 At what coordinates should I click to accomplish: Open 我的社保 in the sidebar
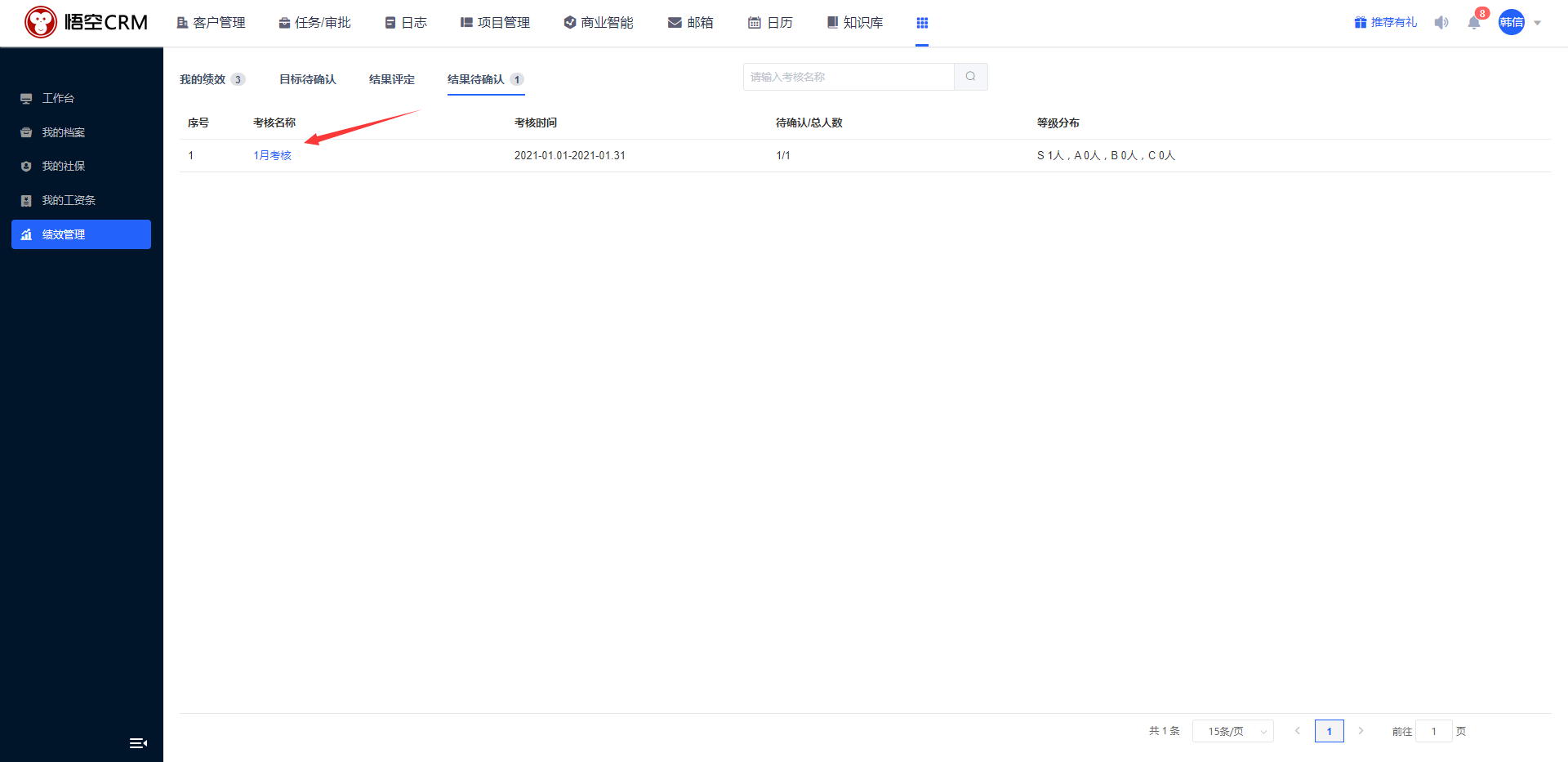81,166
